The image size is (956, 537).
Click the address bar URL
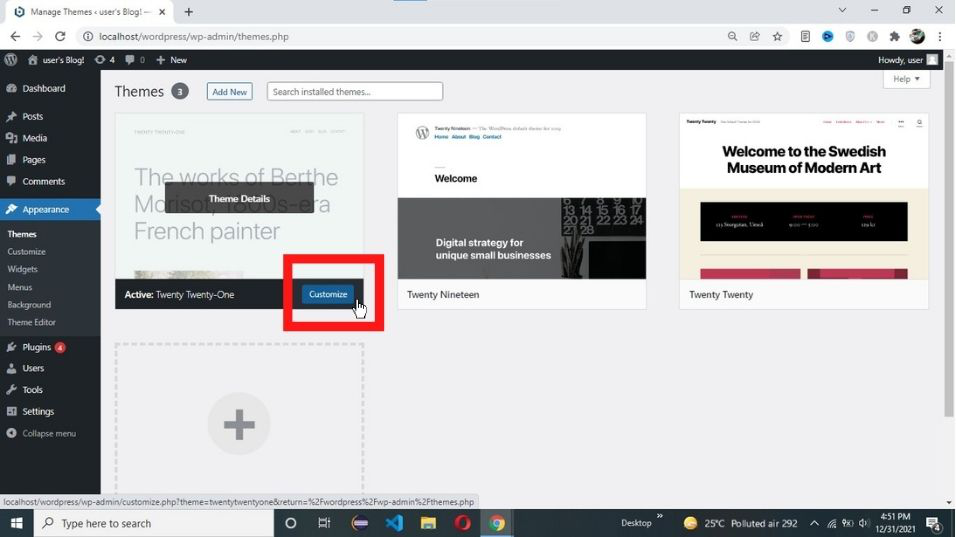click(x=194, y=37)
